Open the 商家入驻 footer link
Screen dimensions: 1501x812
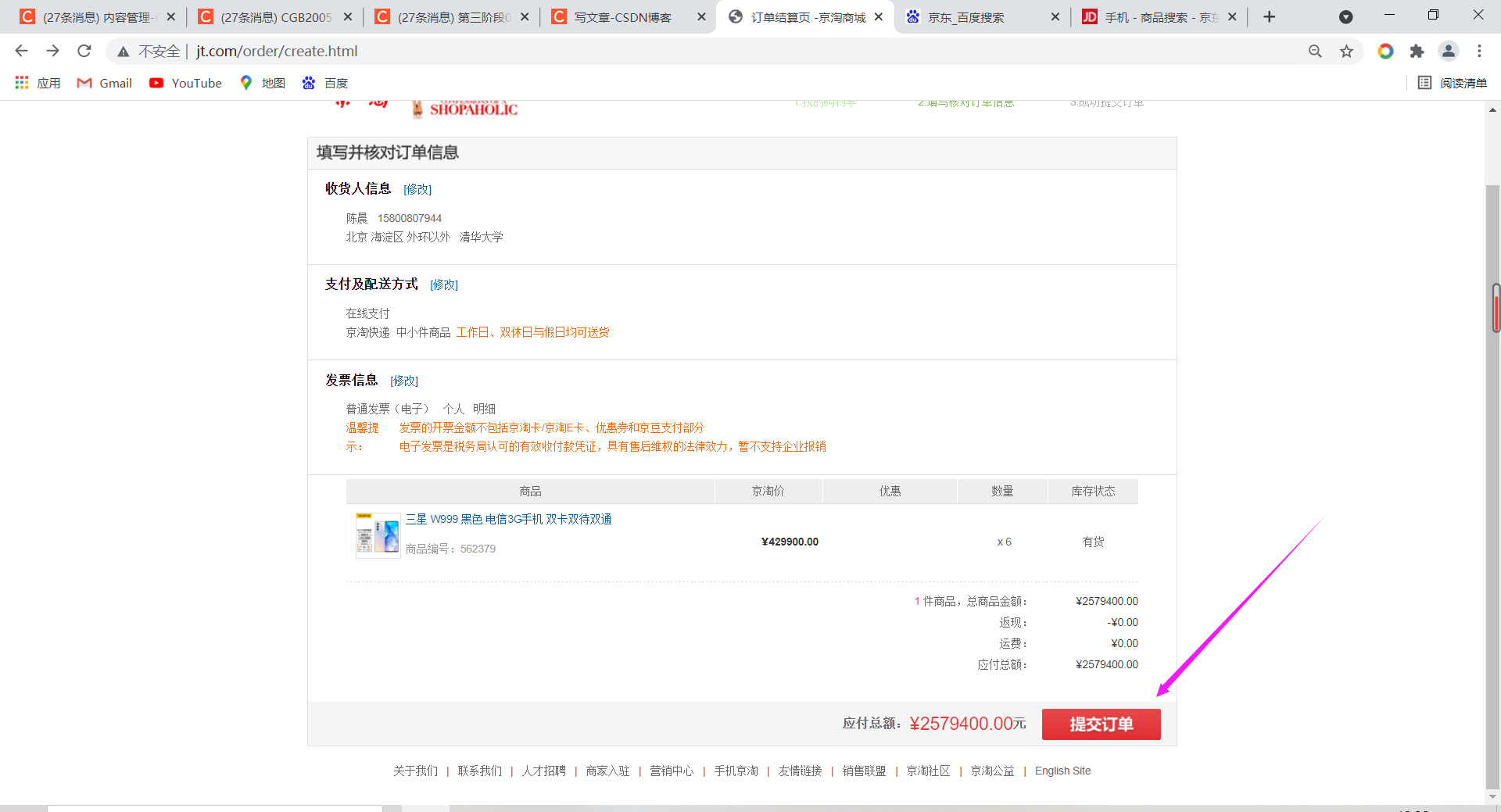607,771
